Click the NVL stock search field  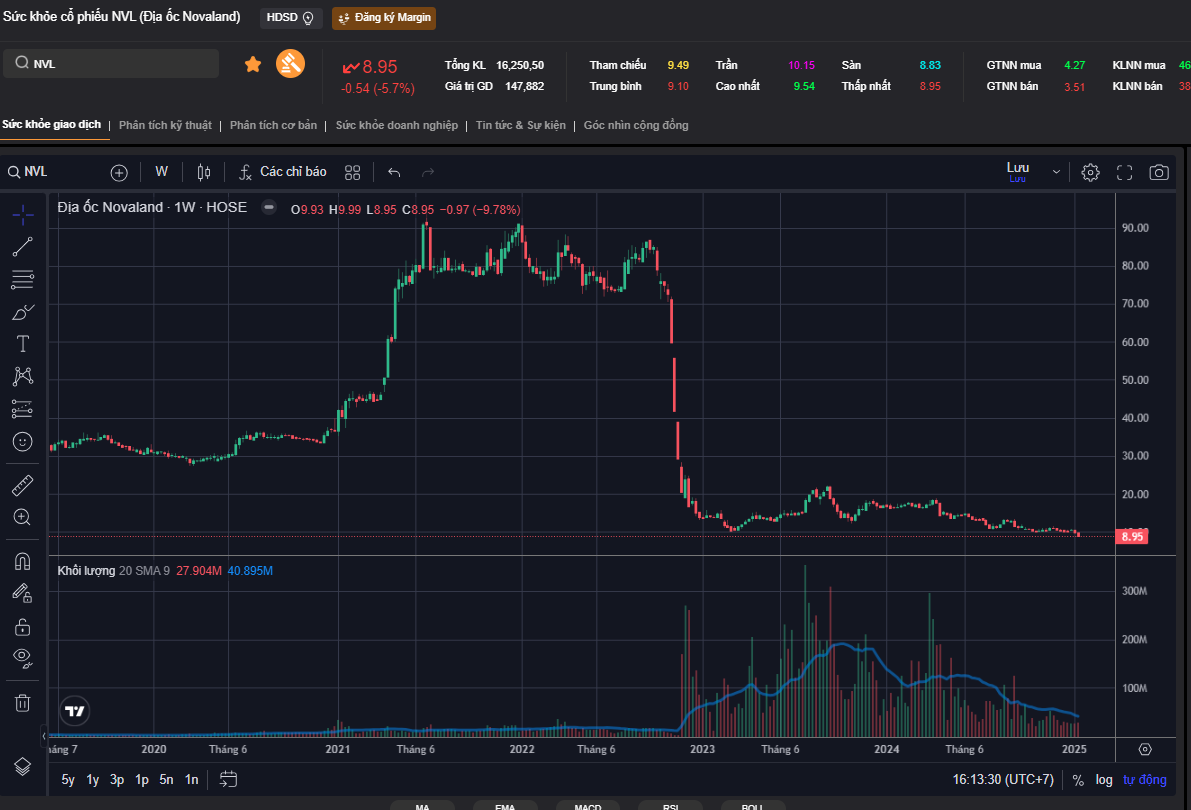coord(112,64)
